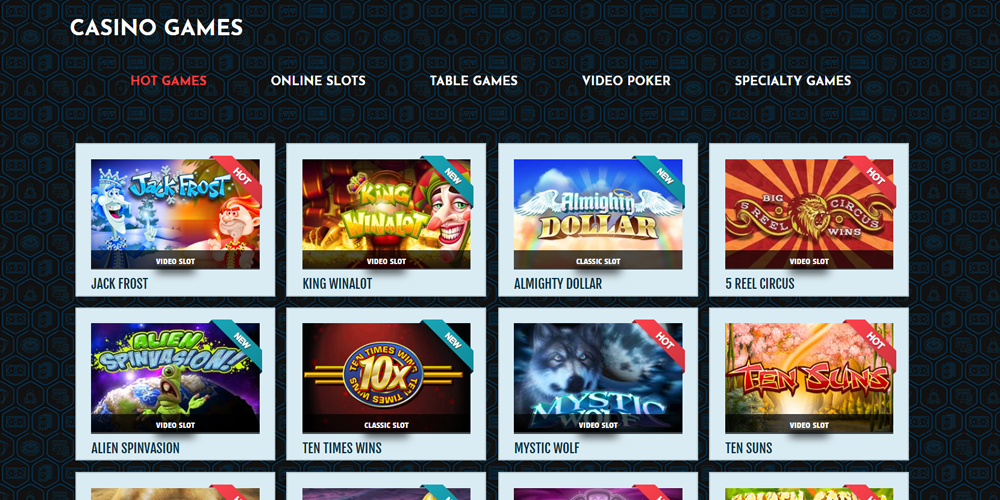The height and width of the screenshot is (500, 1000).
Task: Open the Mystic Wolf game image
Action: [598, 378]
